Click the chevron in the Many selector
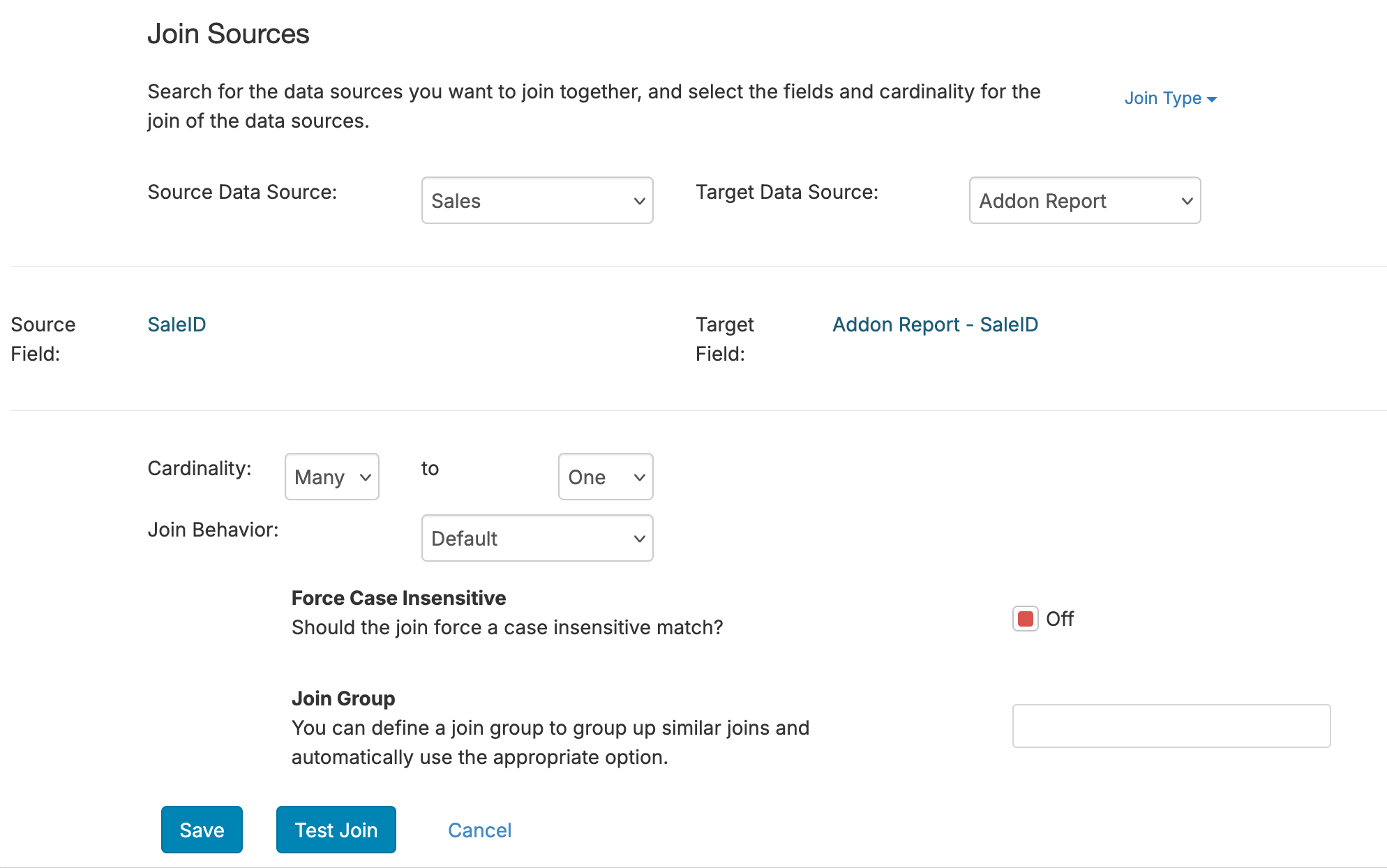The height and width of the screenshot is (868, 1387). pyautogui.click(x=365, y=477)
